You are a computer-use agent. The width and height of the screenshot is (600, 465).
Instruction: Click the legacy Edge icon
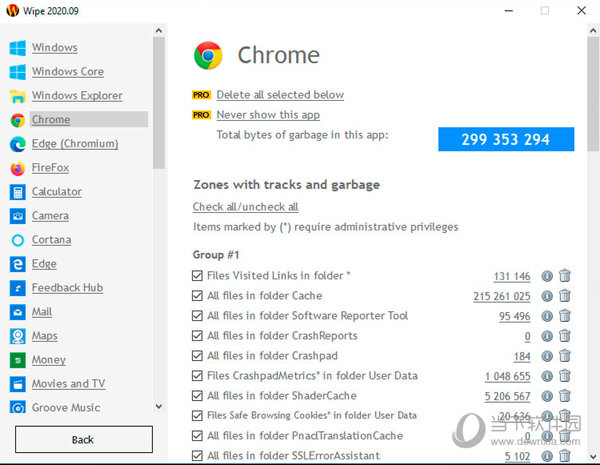(18, 264)
